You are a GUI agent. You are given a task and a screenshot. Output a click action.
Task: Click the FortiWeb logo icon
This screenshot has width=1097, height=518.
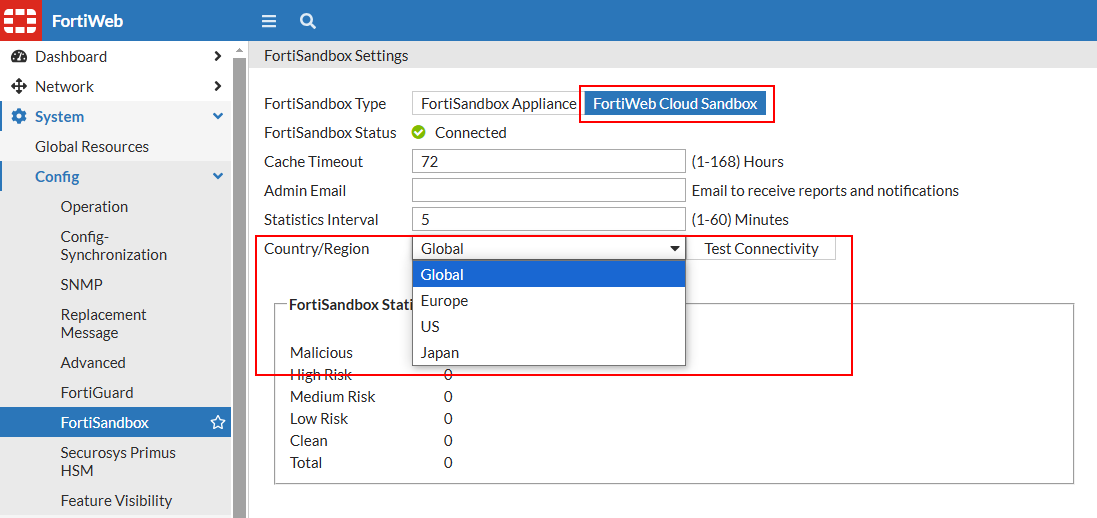coord(20,20)
